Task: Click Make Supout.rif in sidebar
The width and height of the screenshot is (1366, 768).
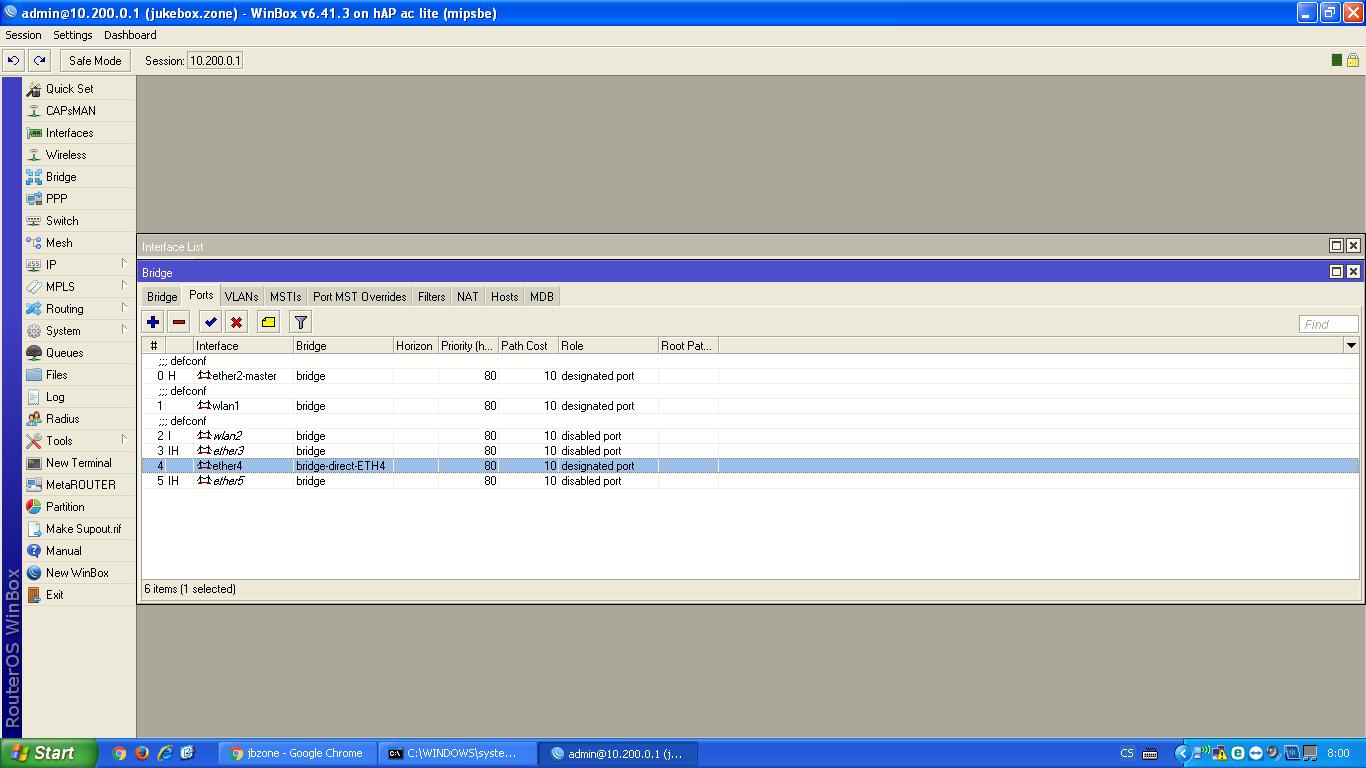Action: (x=79, y=529)
